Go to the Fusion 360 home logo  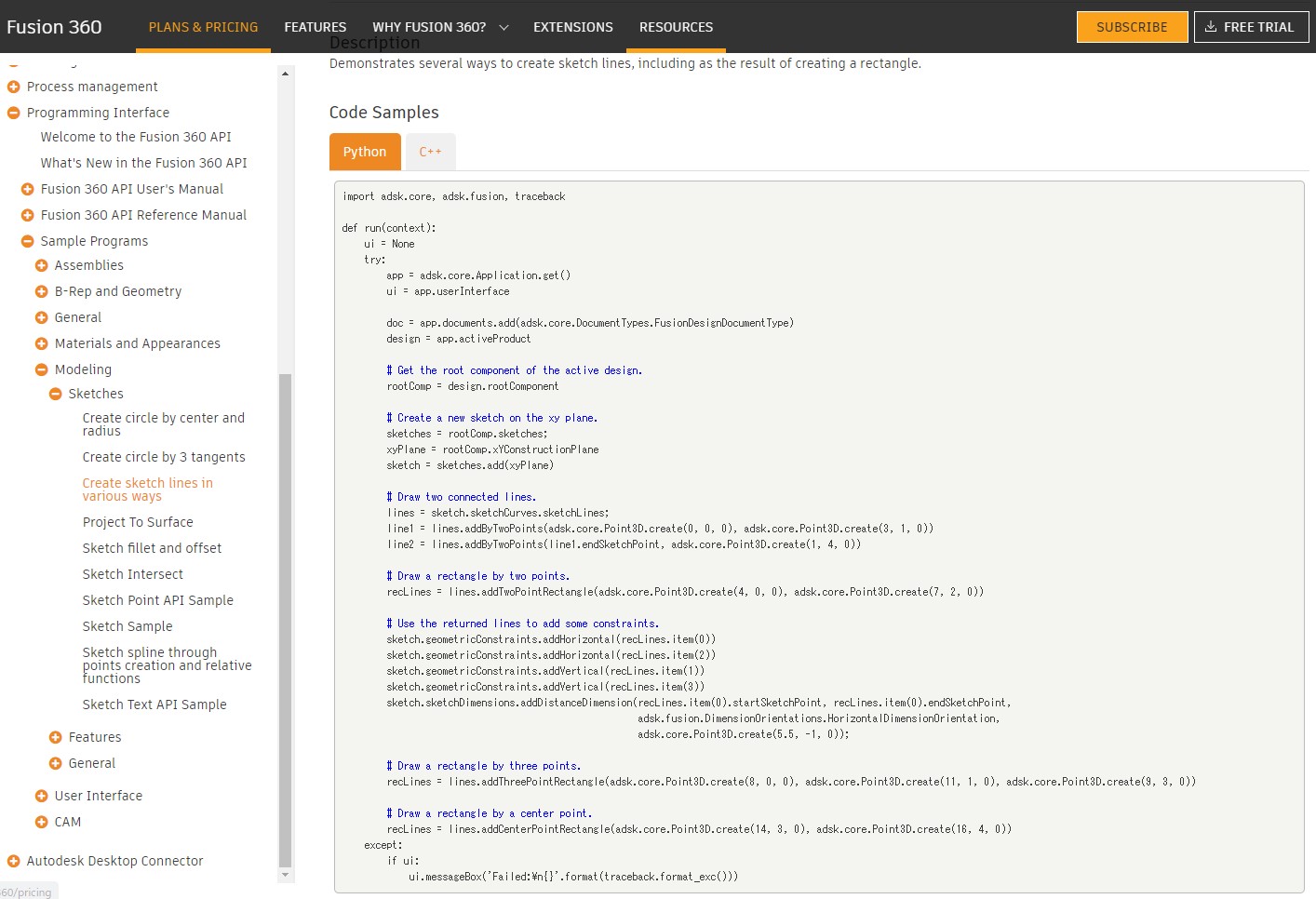(x=54, y=27)
